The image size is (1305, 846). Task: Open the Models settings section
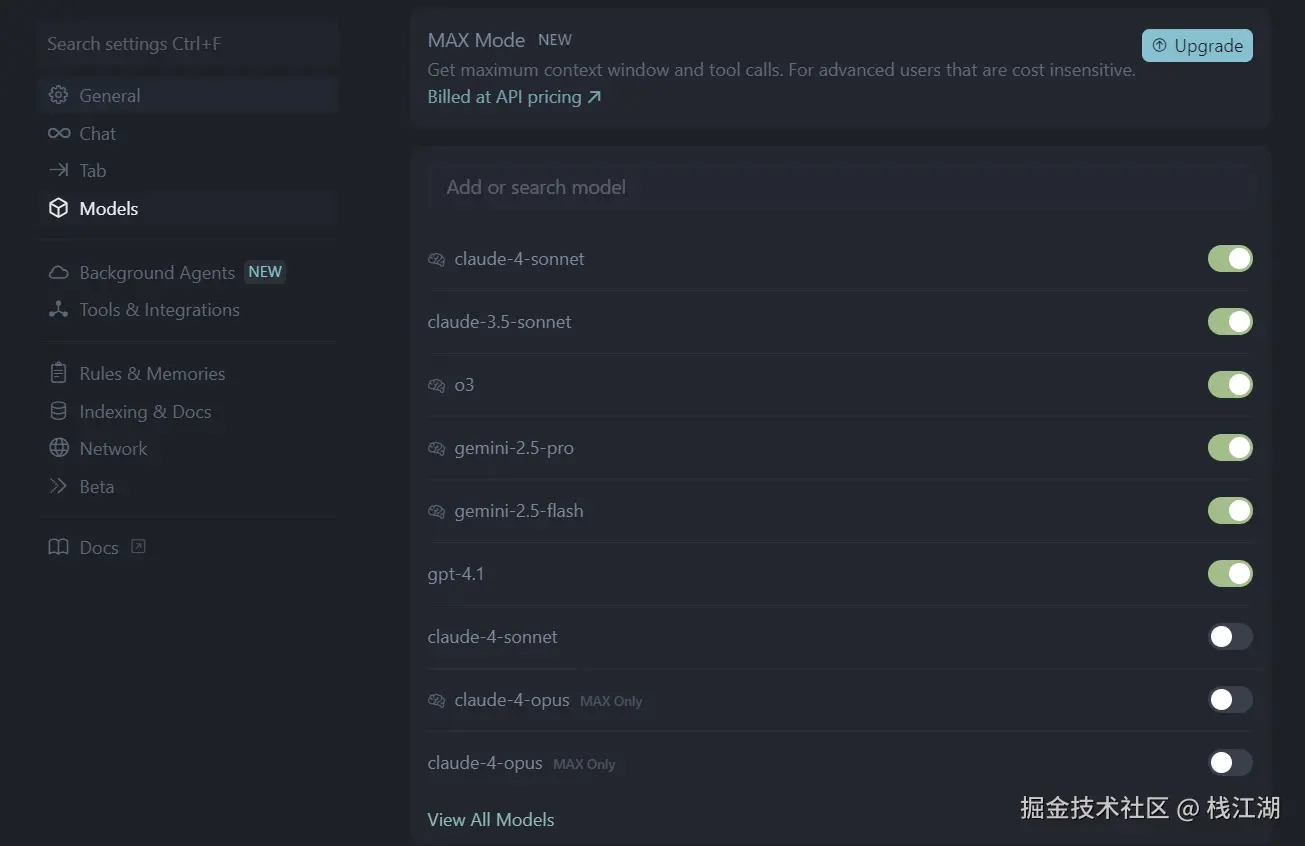tap(108, 209)
